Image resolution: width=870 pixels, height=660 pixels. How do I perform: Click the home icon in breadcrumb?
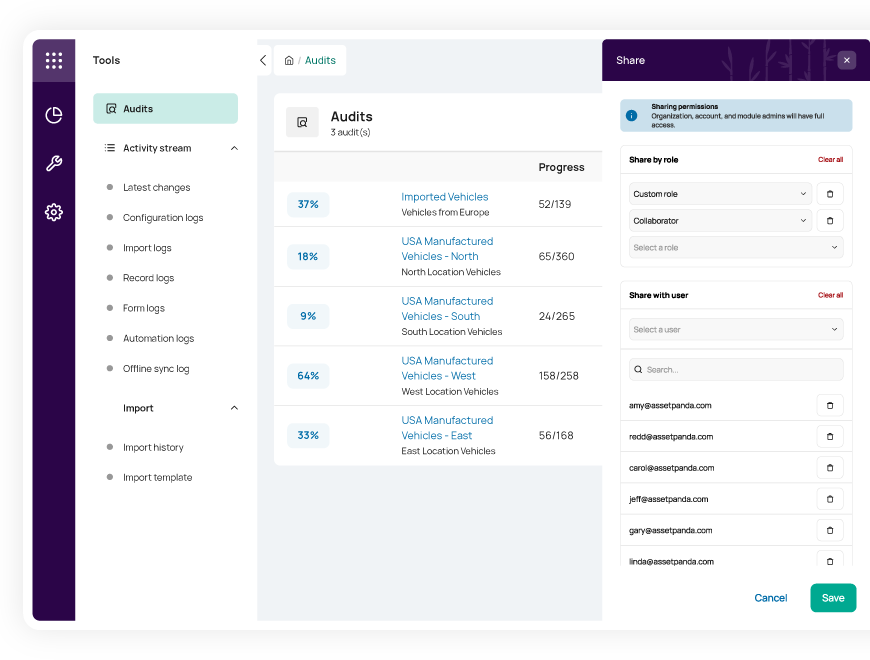pos(289,60)
